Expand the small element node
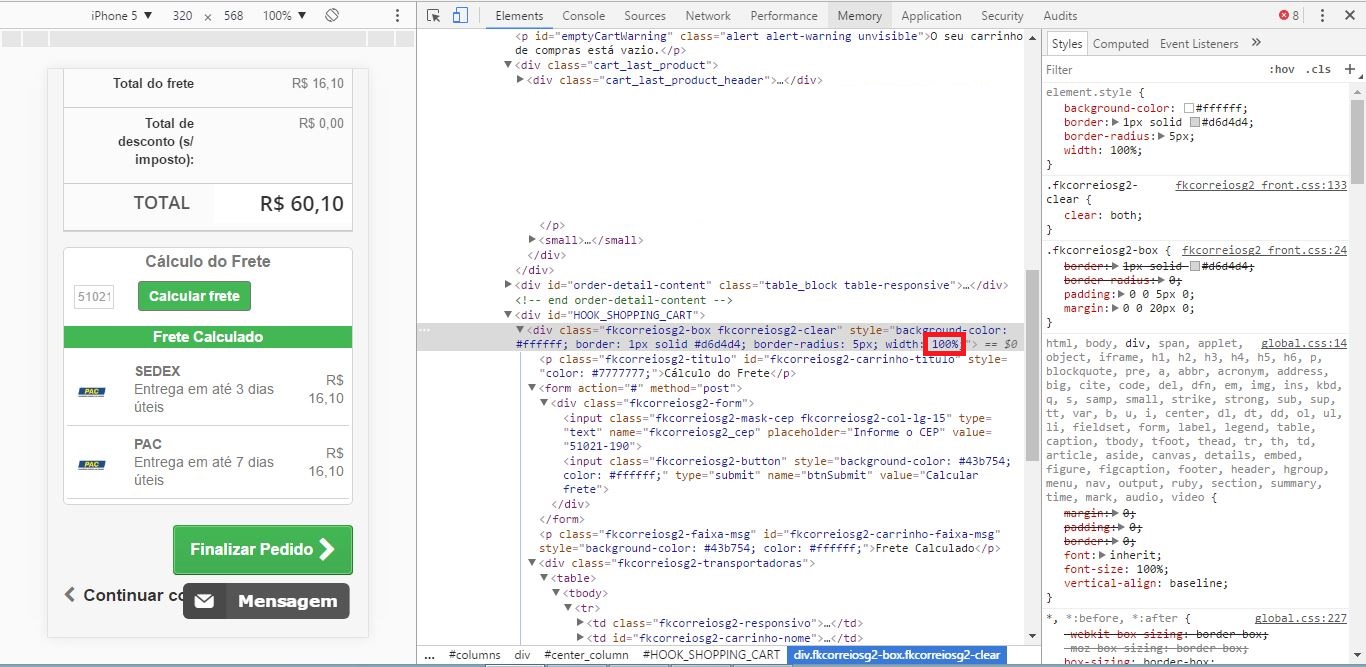The image size is (1366, 667). coord(533,240)
